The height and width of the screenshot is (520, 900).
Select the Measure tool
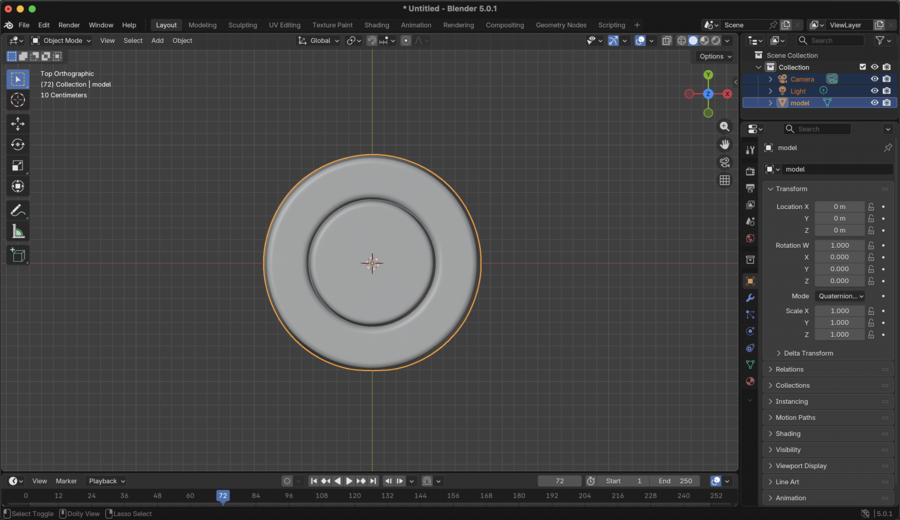pyautogui.click(x=18, y=232)
